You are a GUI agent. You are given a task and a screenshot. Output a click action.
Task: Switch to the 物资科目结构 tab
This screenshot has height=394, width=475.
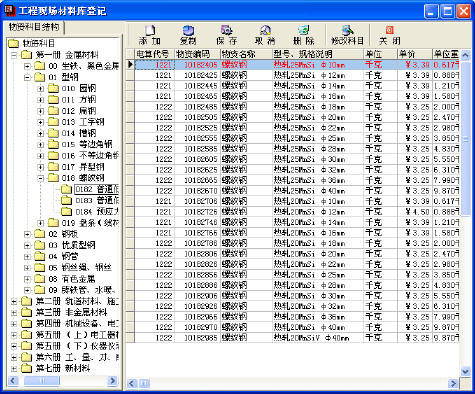coord(34,27)
